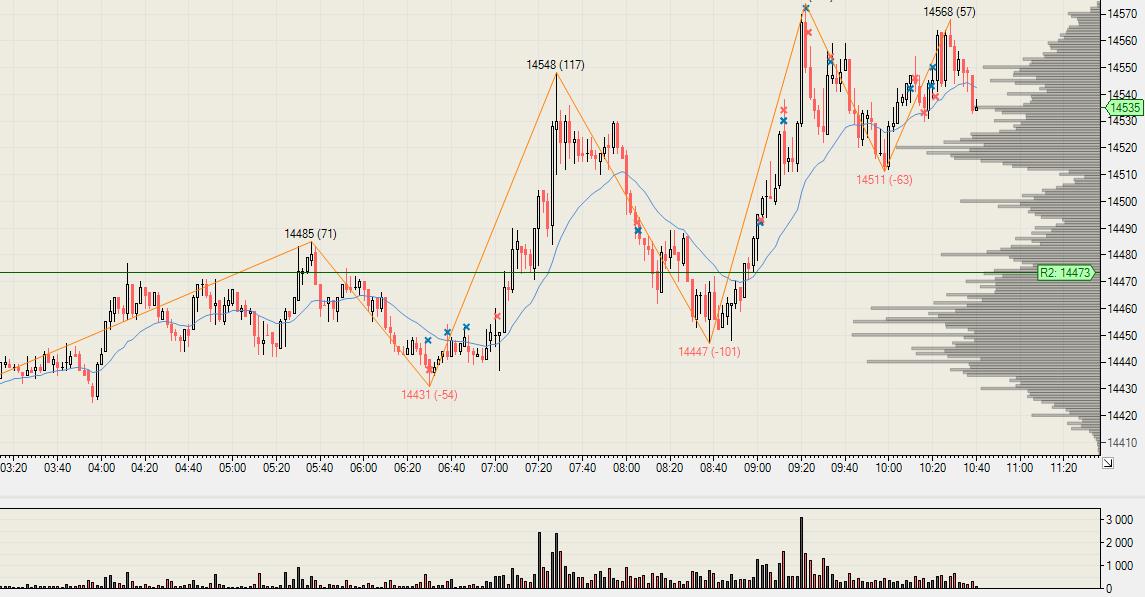Click the swing high label 14568 (57)

coord(949,12)
